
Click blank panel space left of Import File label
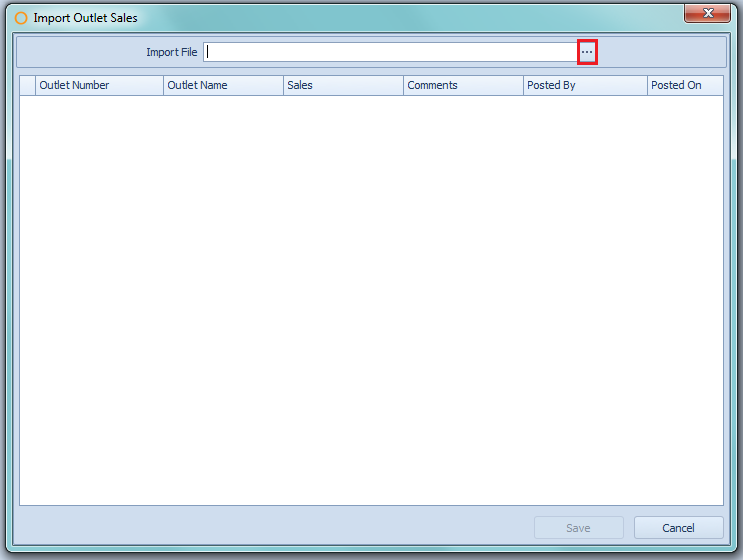[80, 52]
